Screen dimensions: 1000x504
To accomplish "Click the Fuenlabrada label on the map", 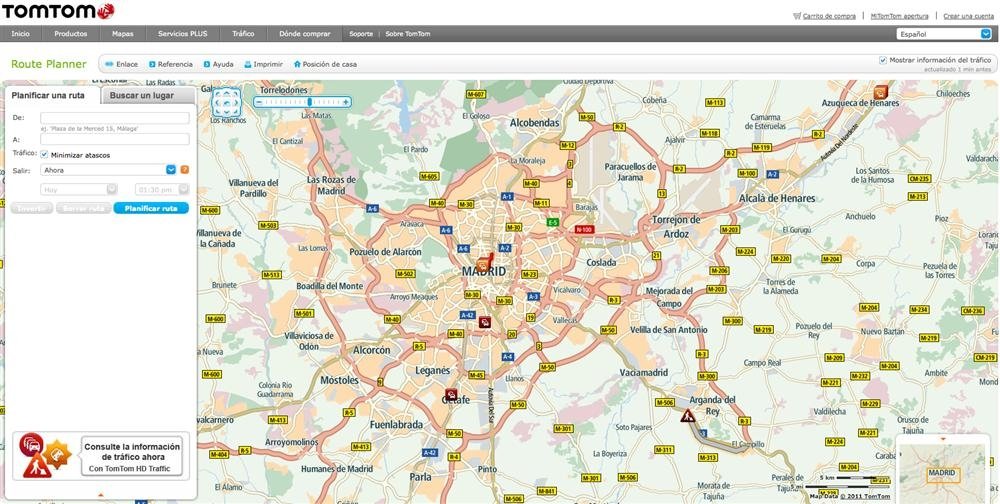I will [396, 425].
